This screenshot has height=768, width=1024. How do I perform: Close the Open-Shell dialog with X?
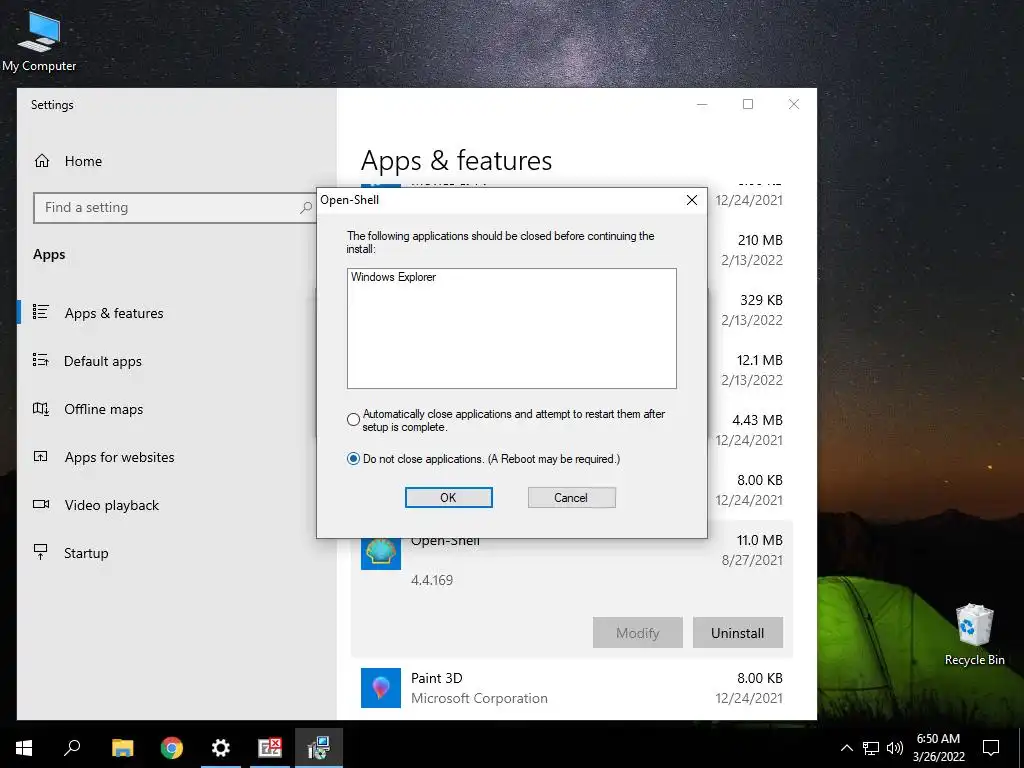point(692,200)
